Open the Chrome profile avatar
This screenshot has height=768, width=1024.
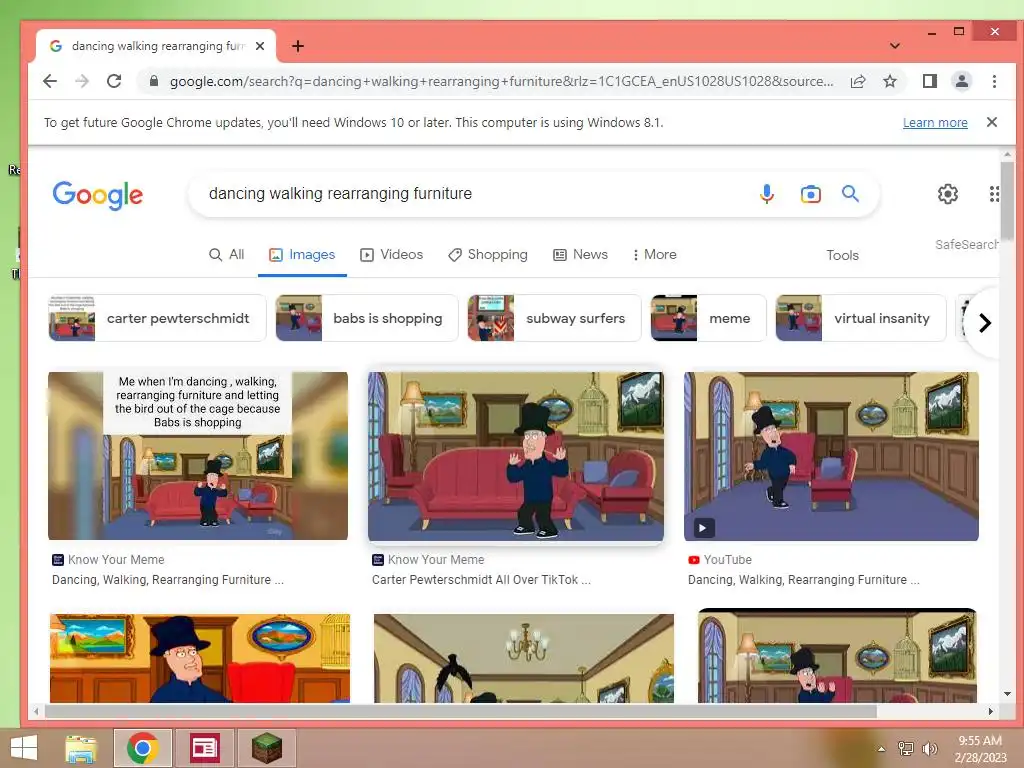click(961, 81)
